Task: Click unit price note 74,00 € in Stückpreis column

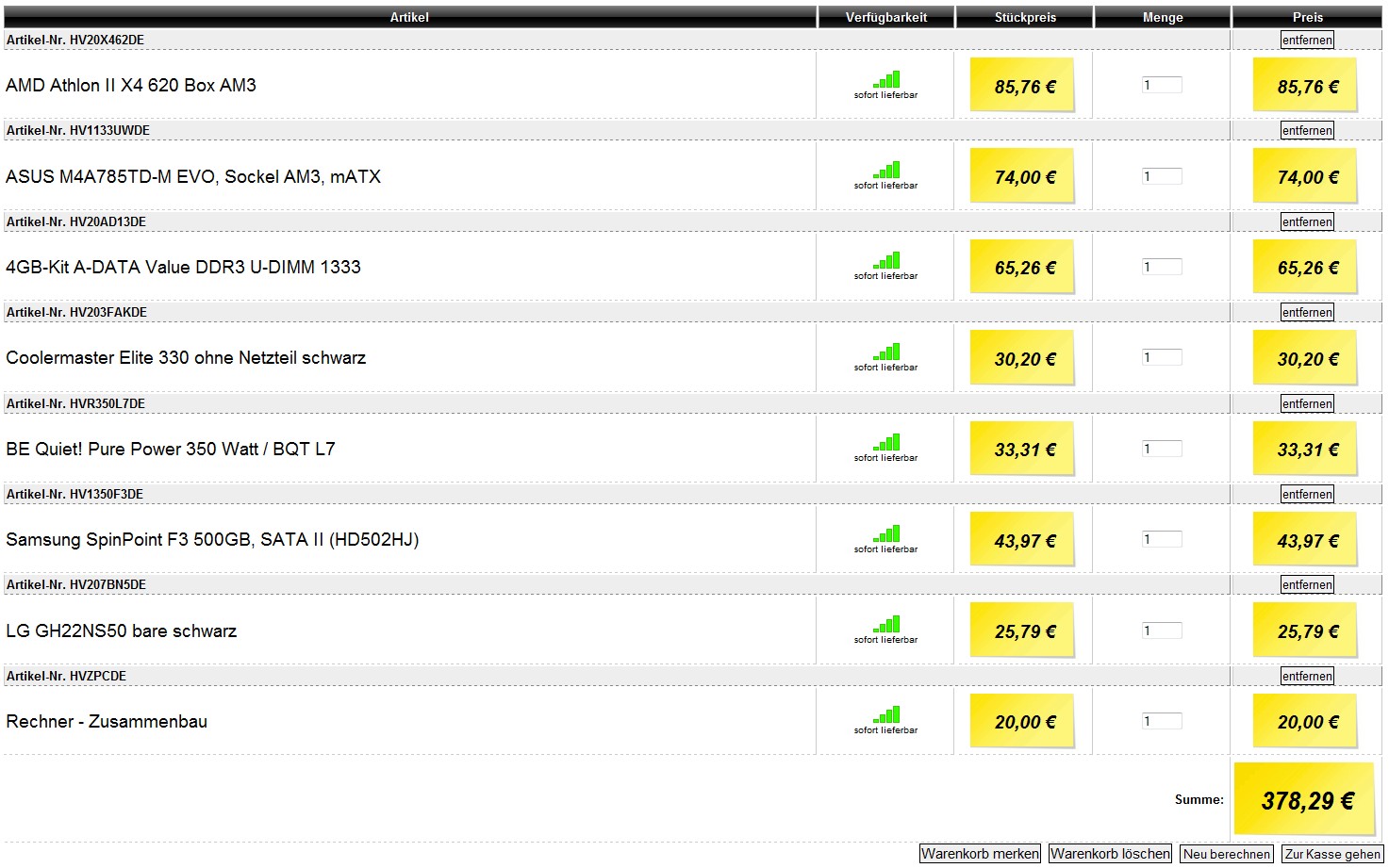Action: pyautogui.click(x=1023, y=175)
